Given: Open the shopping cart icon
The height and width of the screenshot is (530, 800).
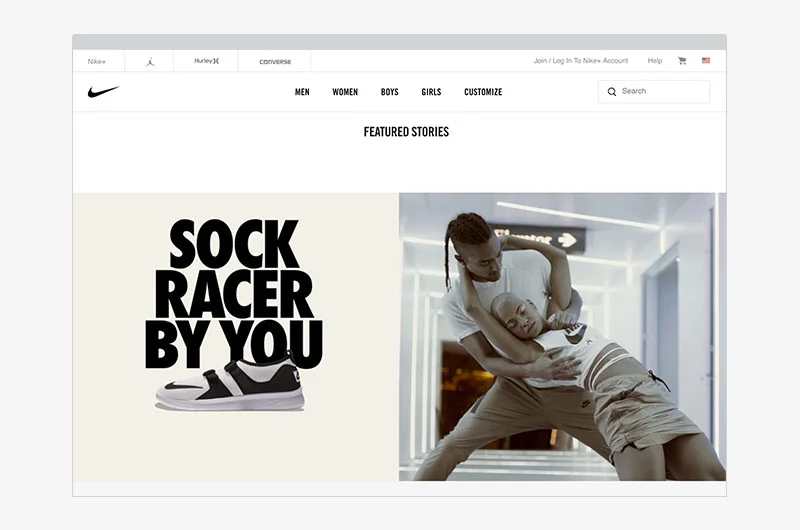Looking at the screenshot, I should pos(682,61).
